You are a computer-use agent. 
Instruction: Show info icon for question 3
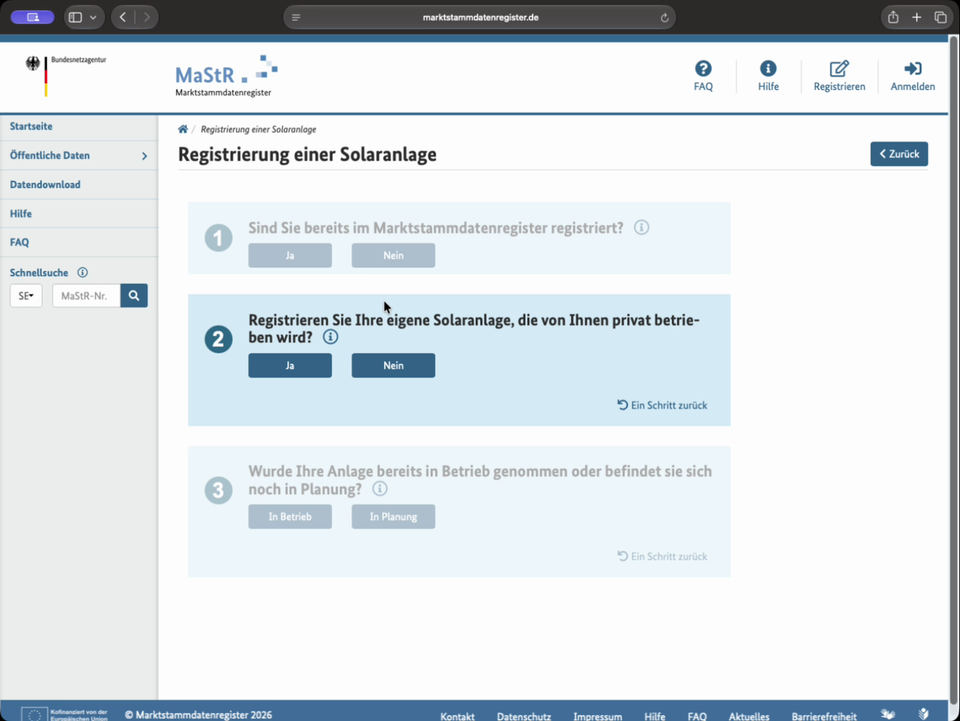tap(380, 488)
